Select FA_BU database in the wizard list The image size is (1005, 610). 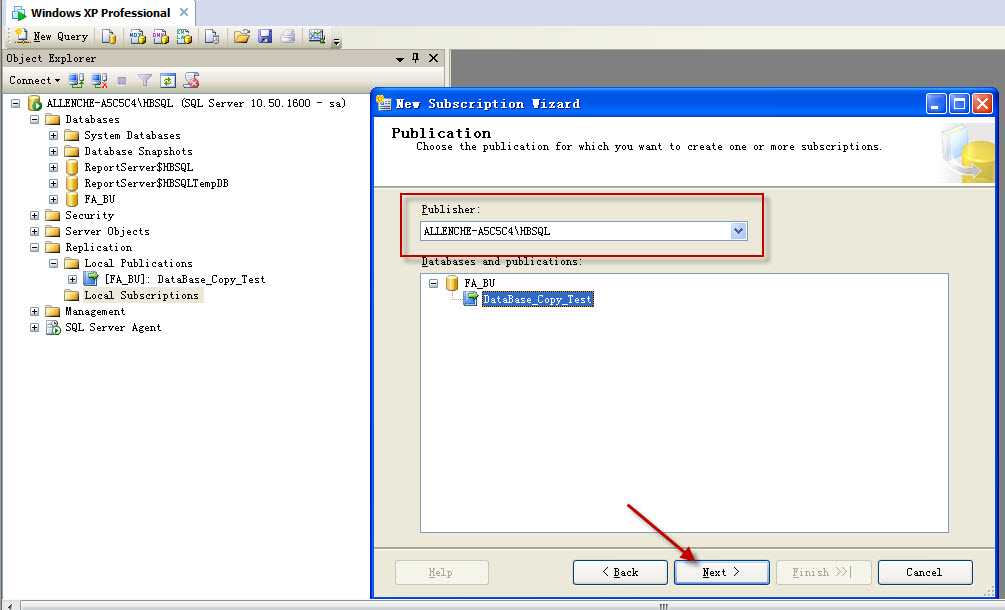479,283
